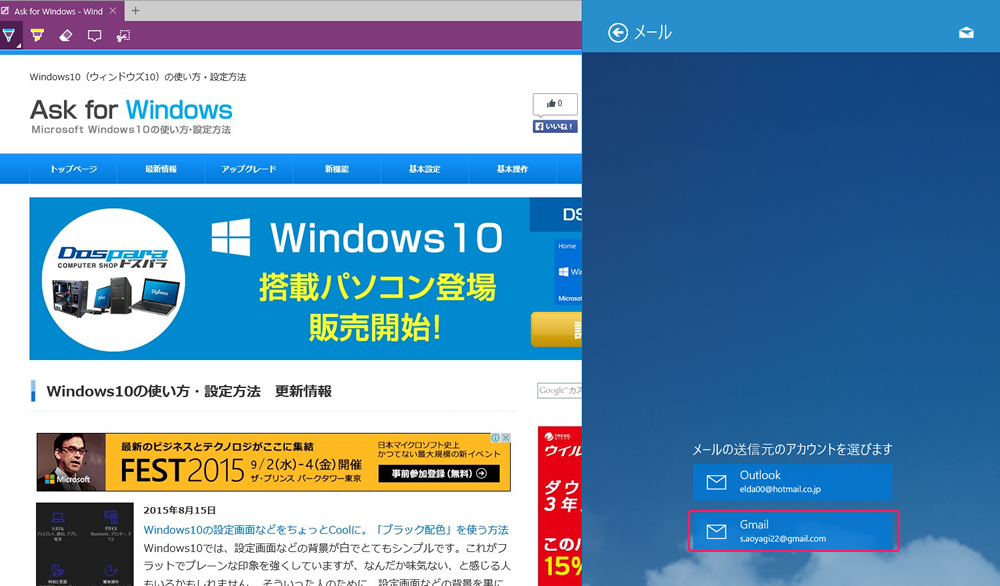Click the AdChoices info icon on ad
1000x586 pixels.
[496, 437]
